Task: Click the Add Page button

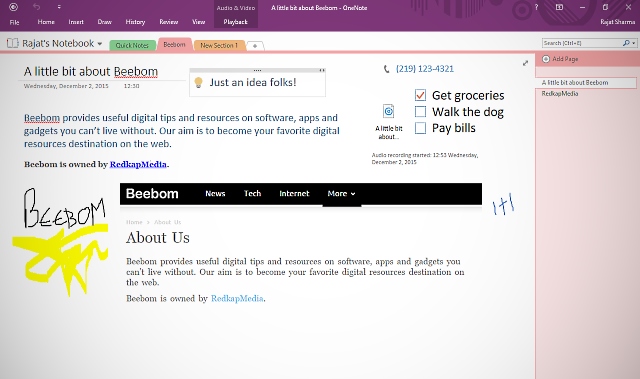Action: pos(560,59)
